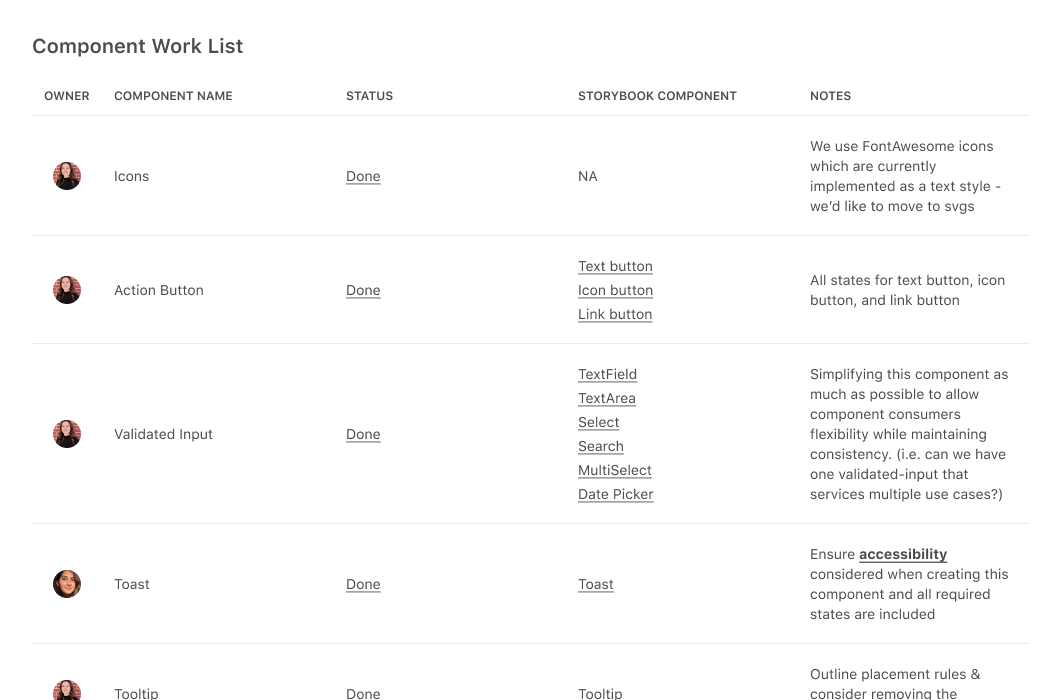Open the Select Storybook component
This screenshot has height=700, width=1062.
tap(598, 422)
